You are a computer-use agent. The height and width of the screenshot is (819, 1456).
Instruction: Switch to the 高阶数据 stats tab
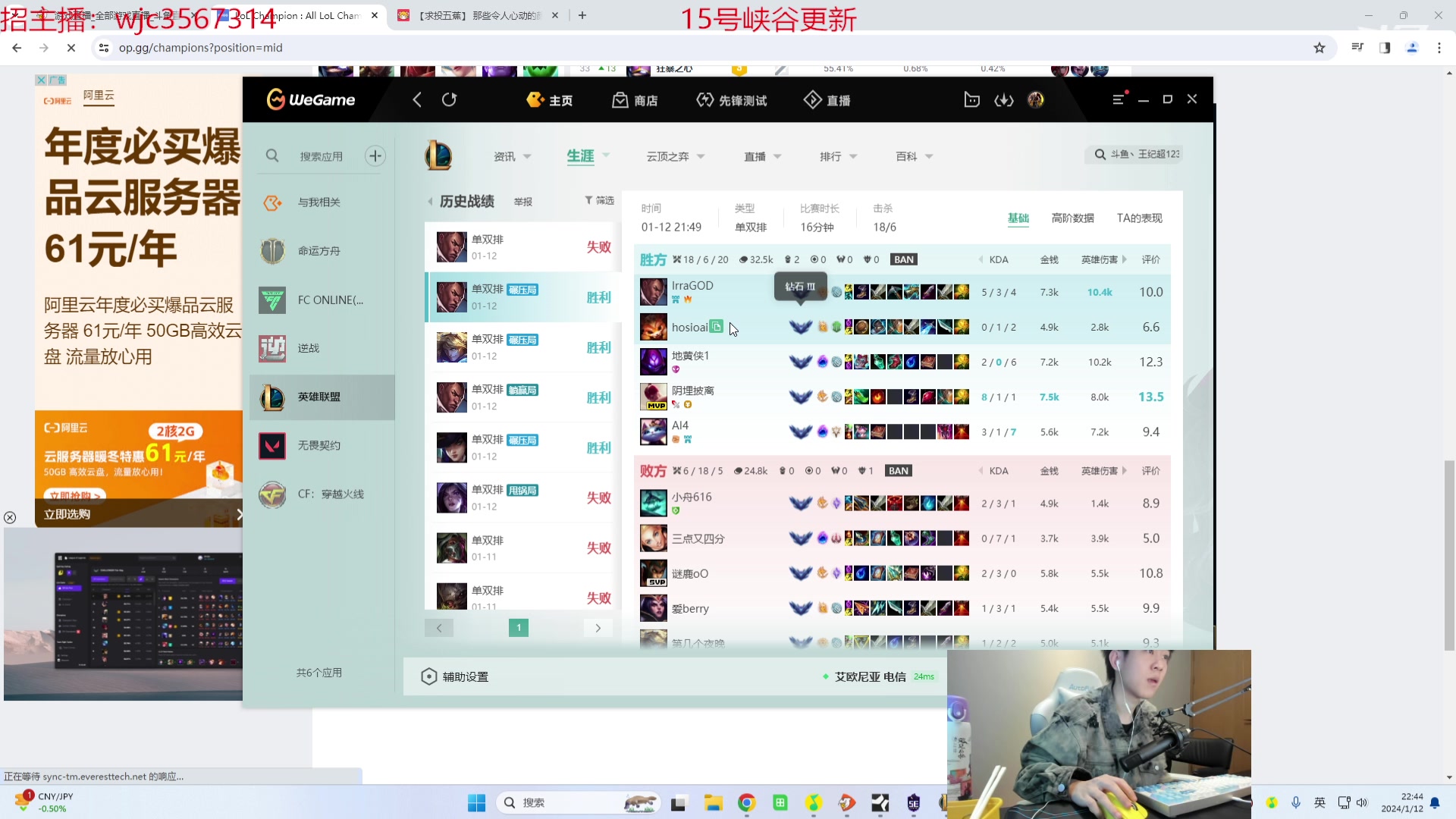click(x=1073, y=218)
